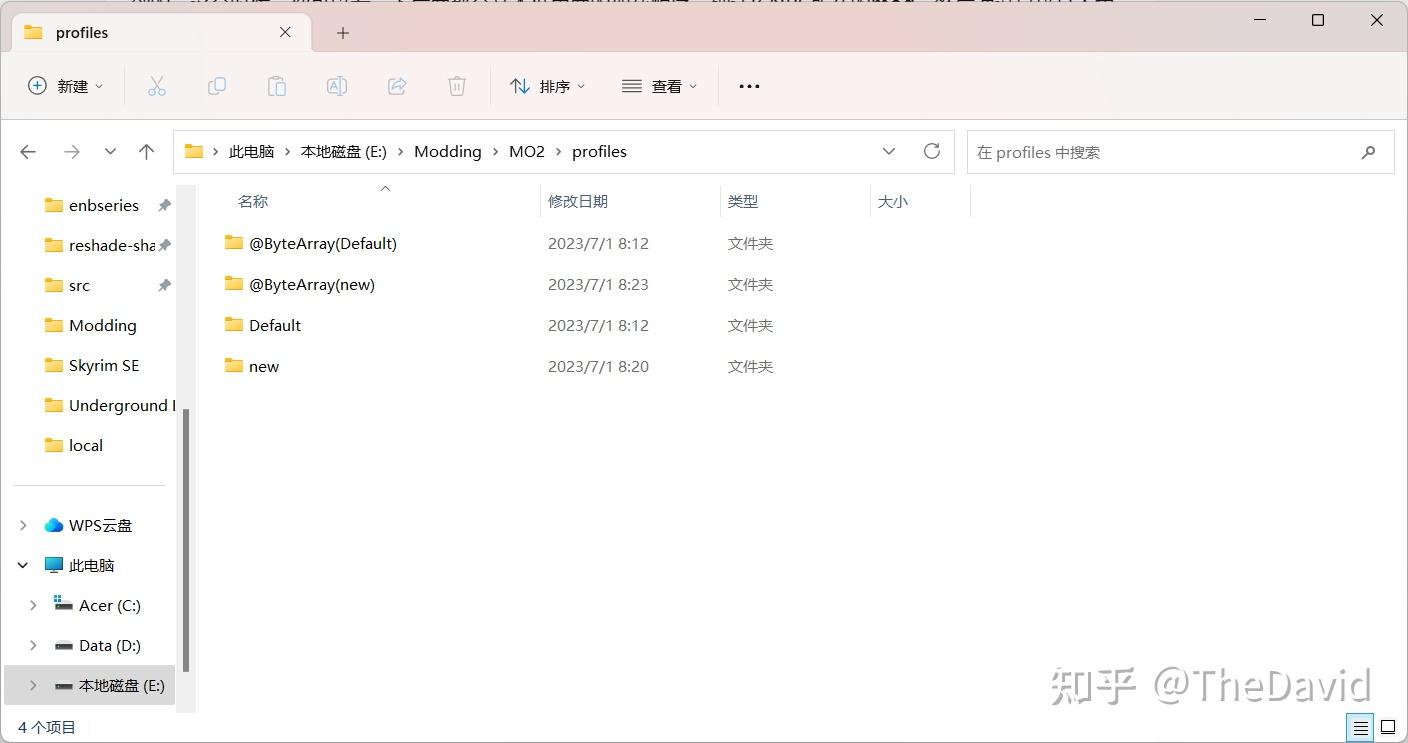Screen dimensions: 1408x743
Task: Expand Data (D:) in the sidebar tree
Action: click(33, 645)
